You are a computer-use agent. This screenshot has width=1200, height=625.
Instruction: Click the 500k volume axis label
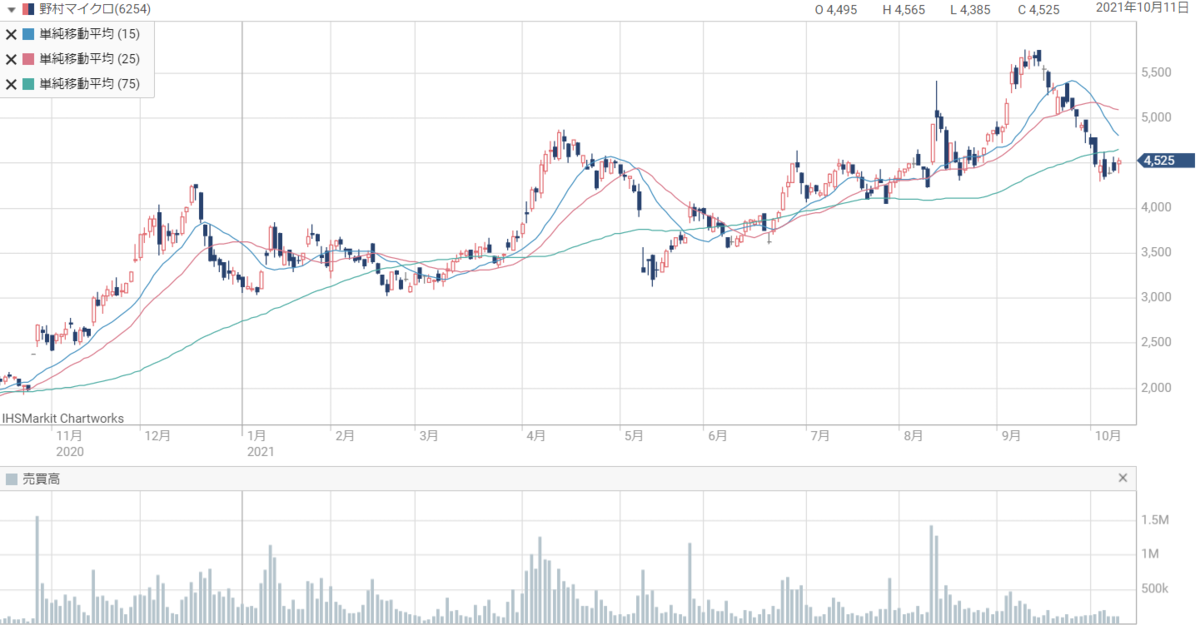click(x=1156, y=588)
